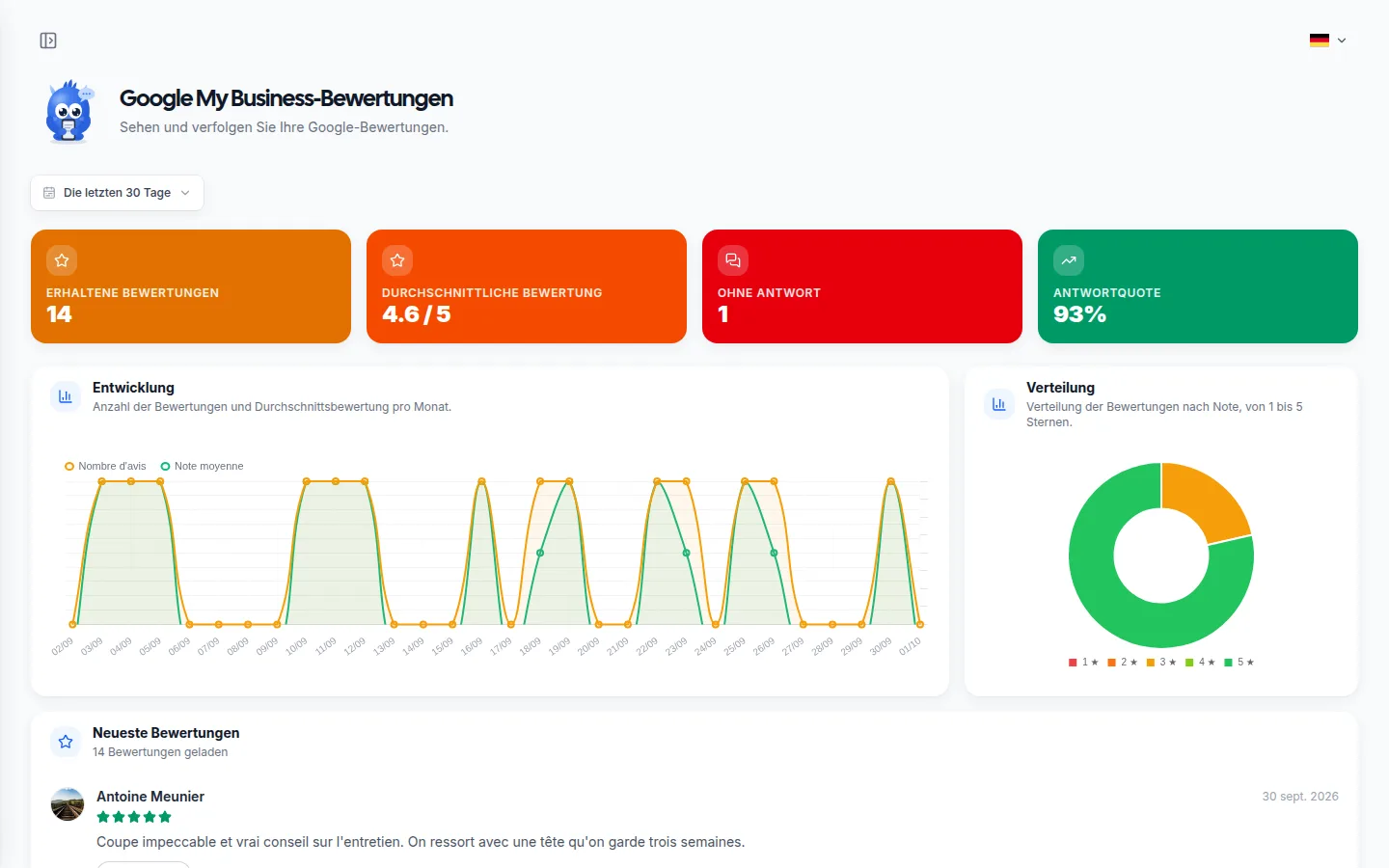The image size is (1389, 868).
Task: Click star icon beside Neueste Bewertungen
Action: (x=66, y=742)
